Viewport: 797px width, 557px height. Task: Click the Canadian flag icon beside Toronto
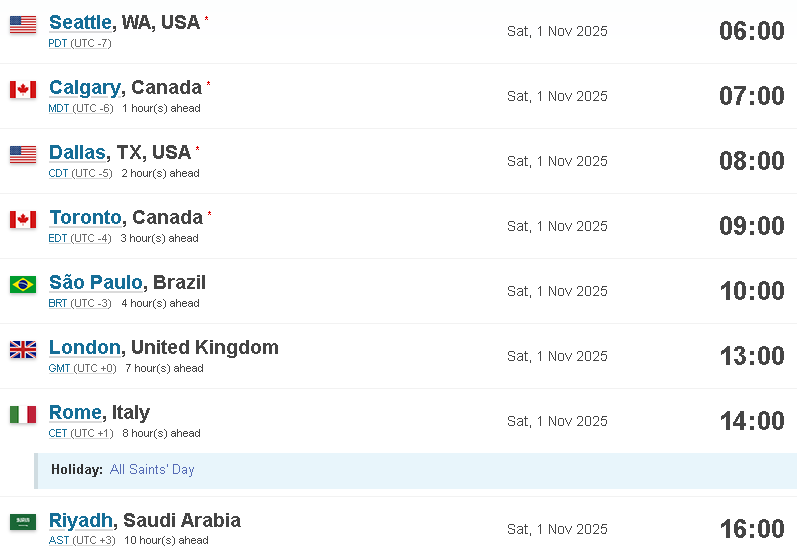pos(23,220)
